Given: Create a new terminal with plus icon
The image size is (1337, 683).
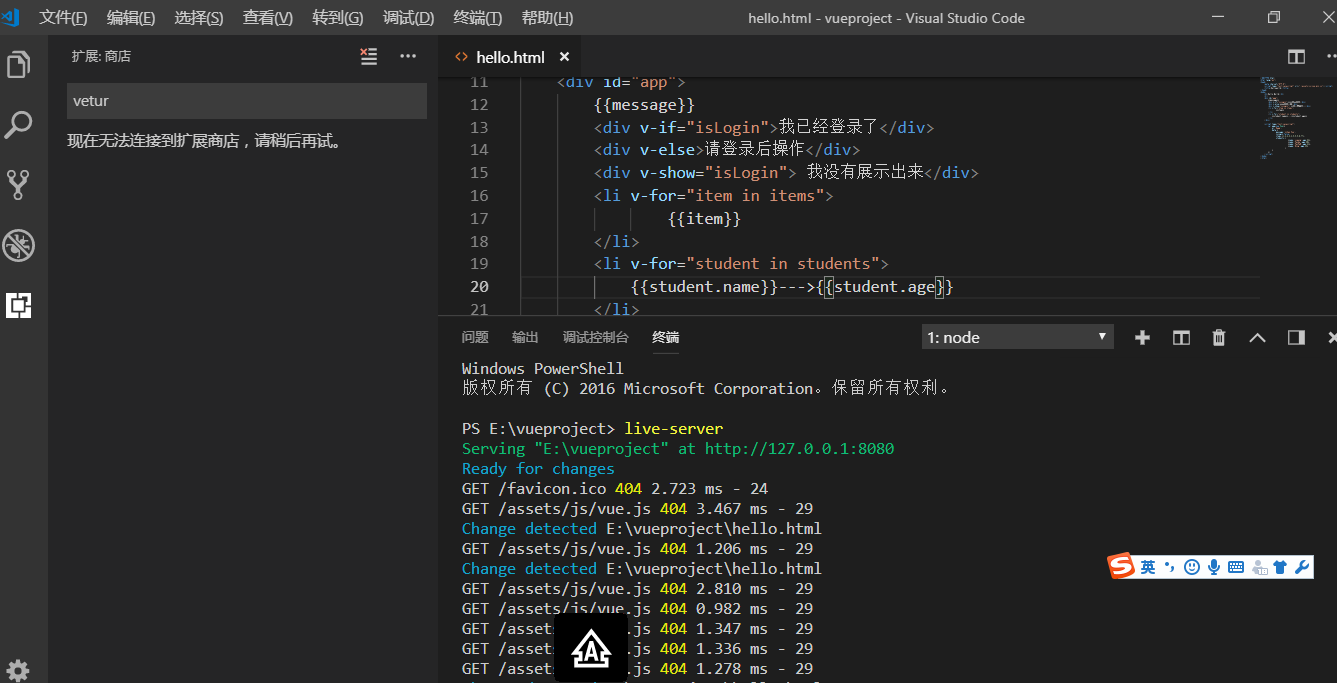Looking at the screenshot, I should 1142,338.
